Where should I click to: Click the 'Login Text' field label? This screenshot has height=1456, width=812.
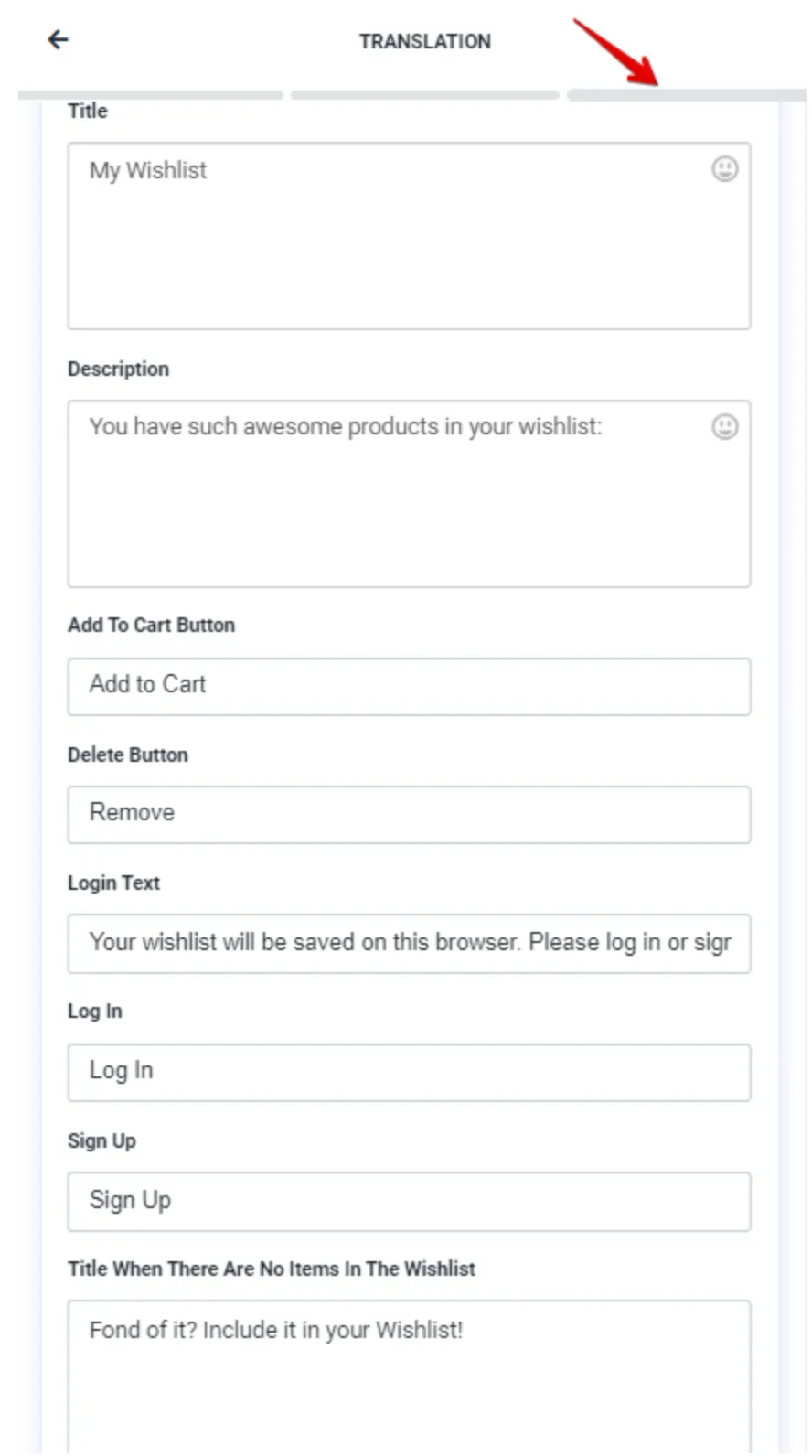114,883
